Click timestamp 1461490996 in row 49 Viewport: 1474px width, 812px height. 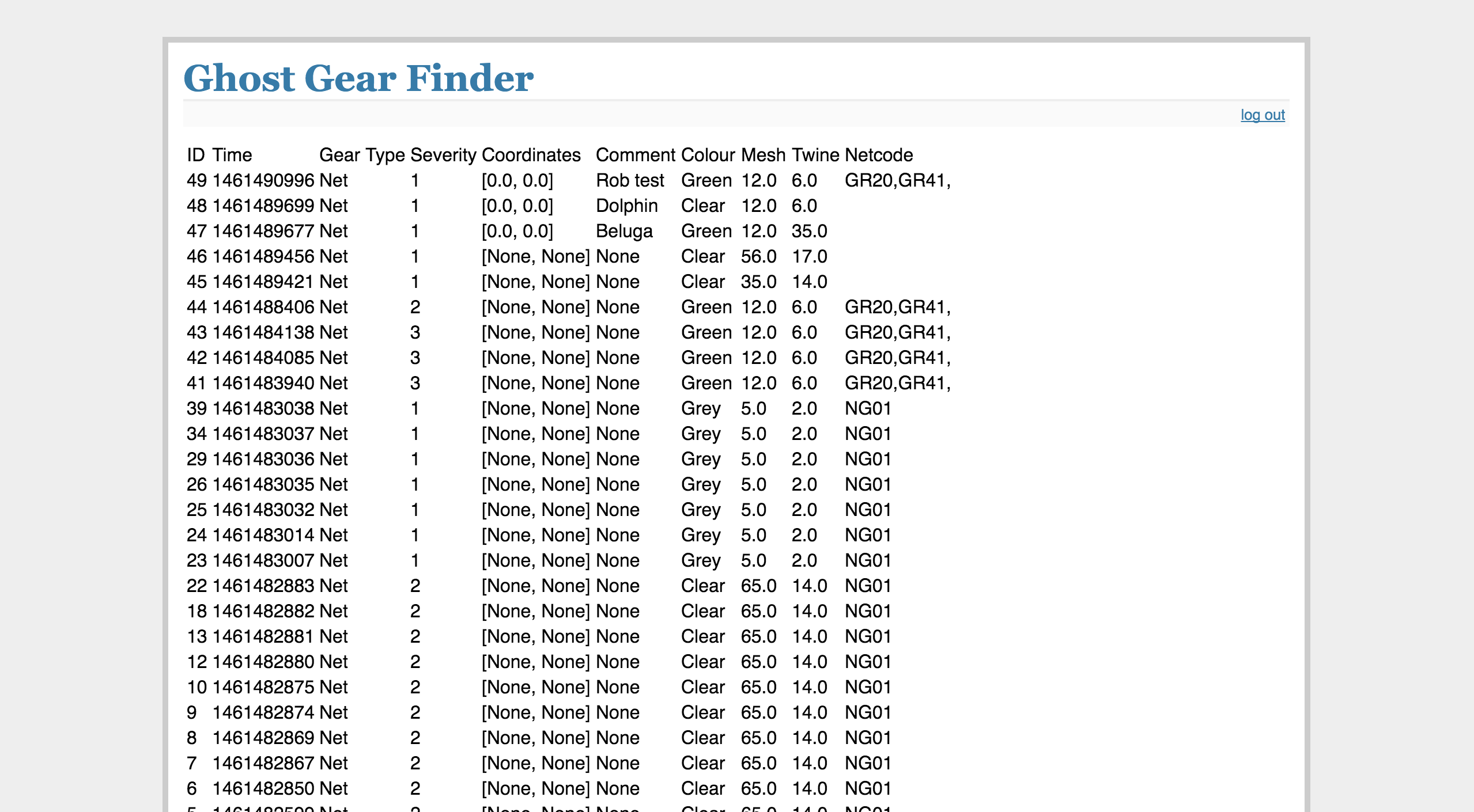coord(263,180)
